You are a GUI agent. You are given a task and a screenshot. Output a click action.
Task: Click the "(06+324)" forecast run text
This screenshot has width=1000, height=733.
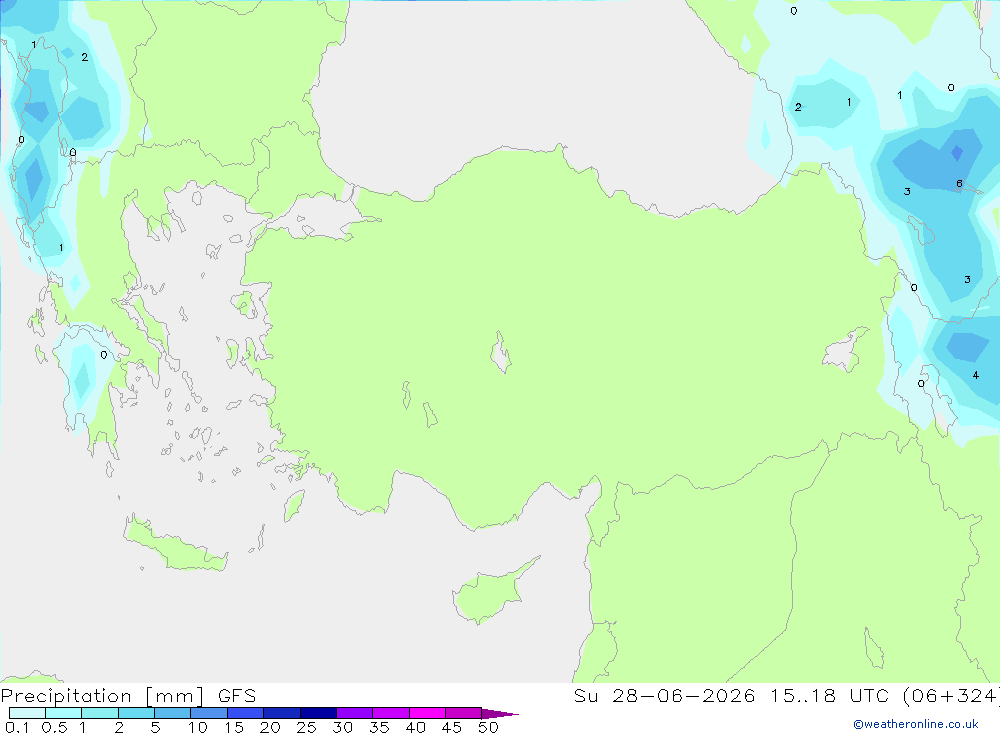click(950, 695)
